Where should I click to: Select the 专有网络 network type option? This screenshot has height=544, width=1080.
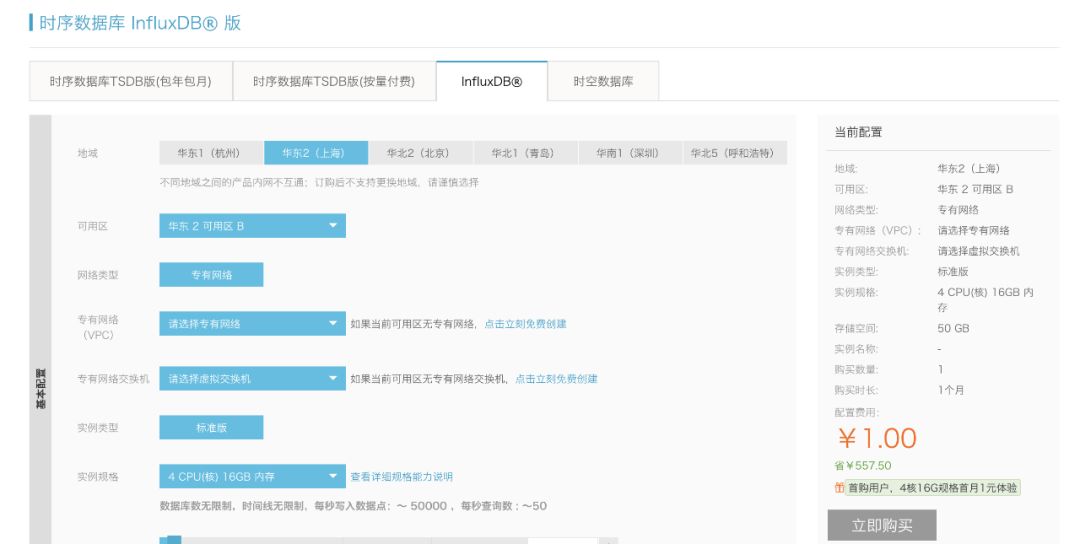point(211,275)
